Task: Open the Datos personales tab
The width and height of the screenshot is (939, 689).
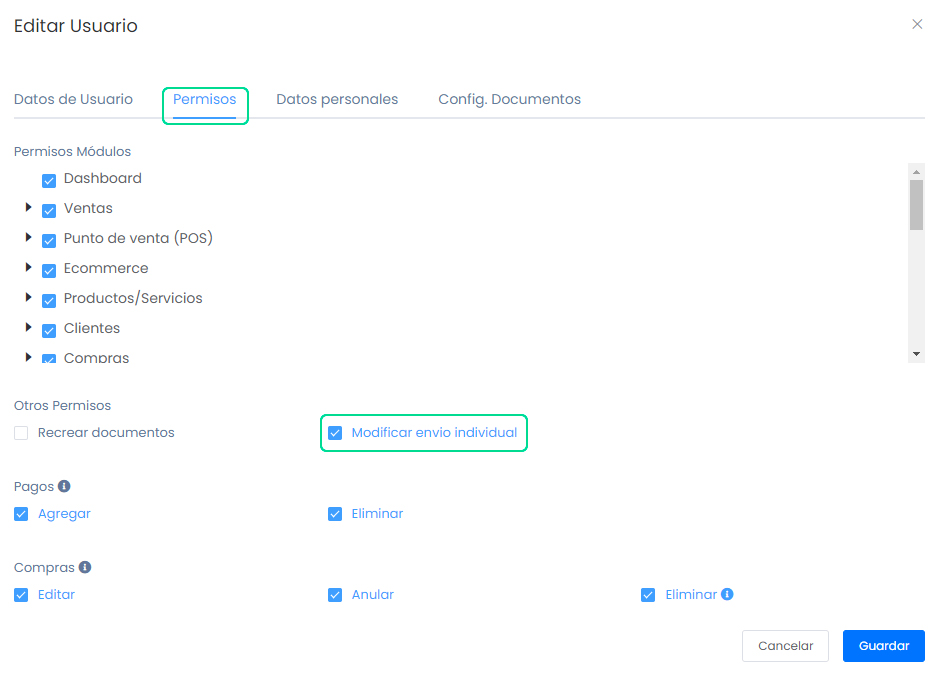Action: point(337,100)
